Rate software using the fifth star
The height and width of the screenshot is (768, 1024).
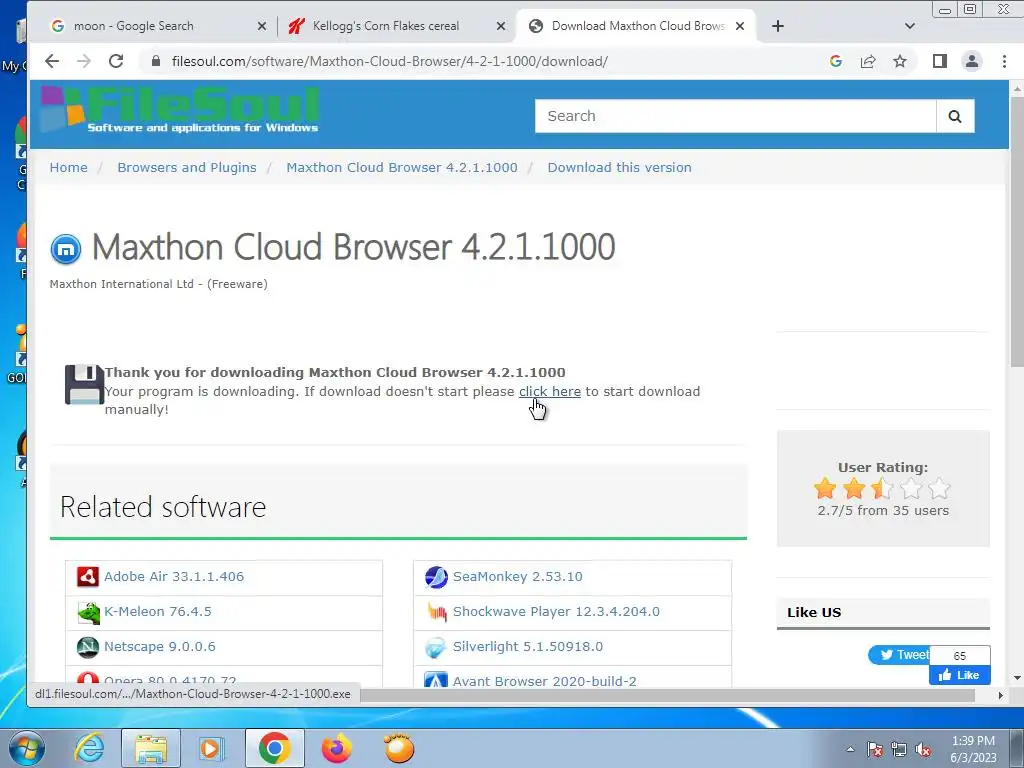pos(939,488)
